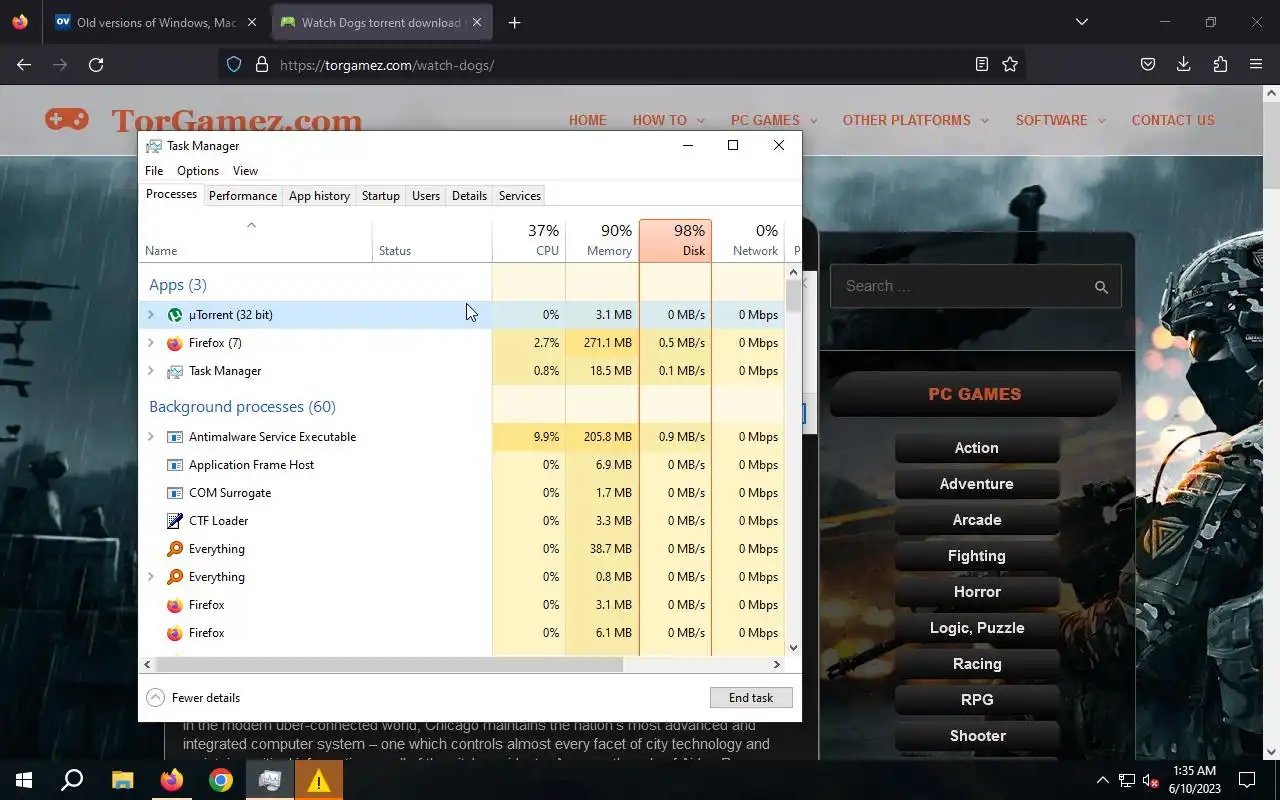Expand the Firefox (7) process group
Image resolution: width=1280 pixels, height=800 pixels.
point(151,343)
